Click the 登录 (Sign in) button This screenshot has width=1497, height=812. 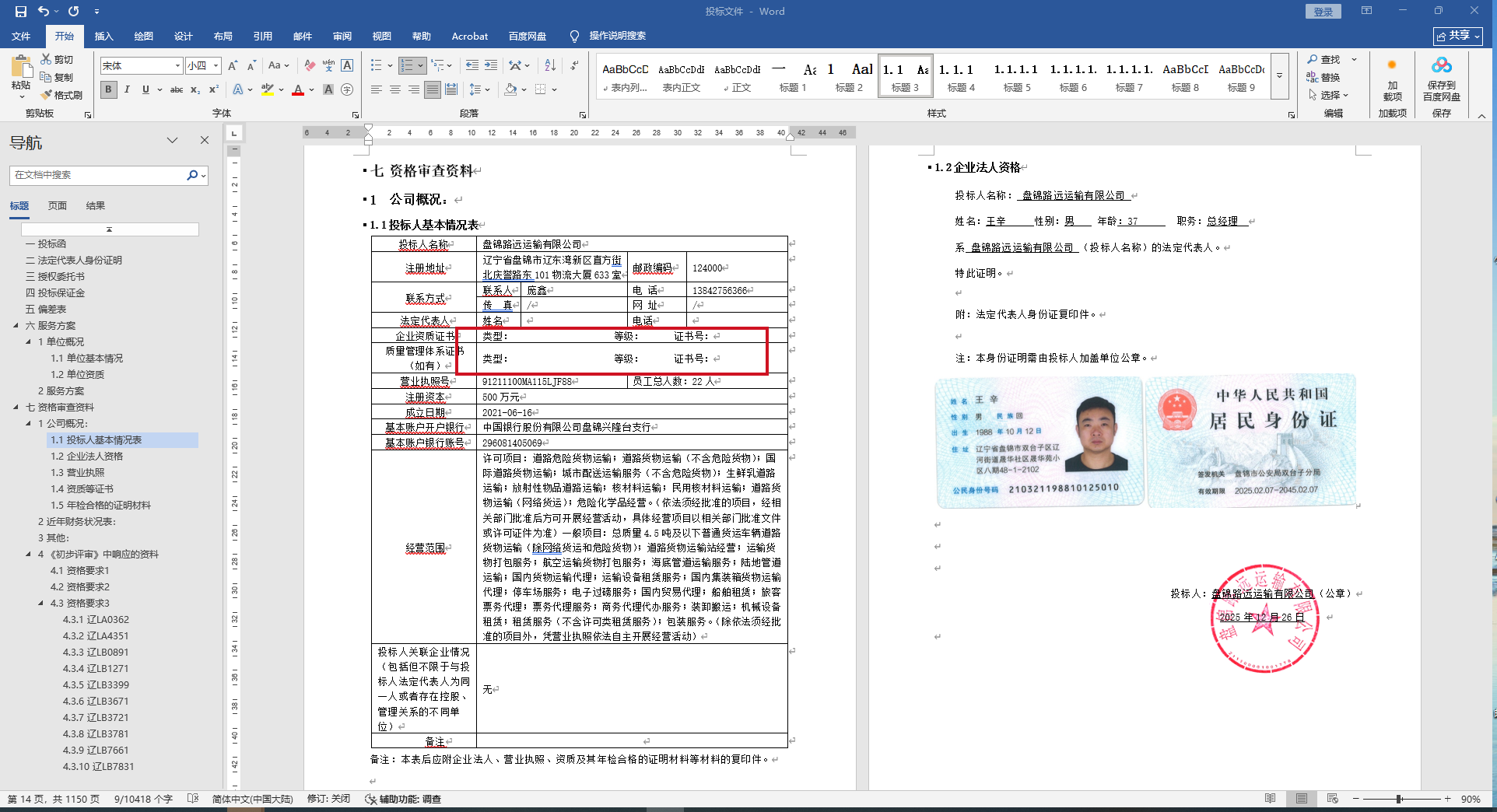[1323, 12]
